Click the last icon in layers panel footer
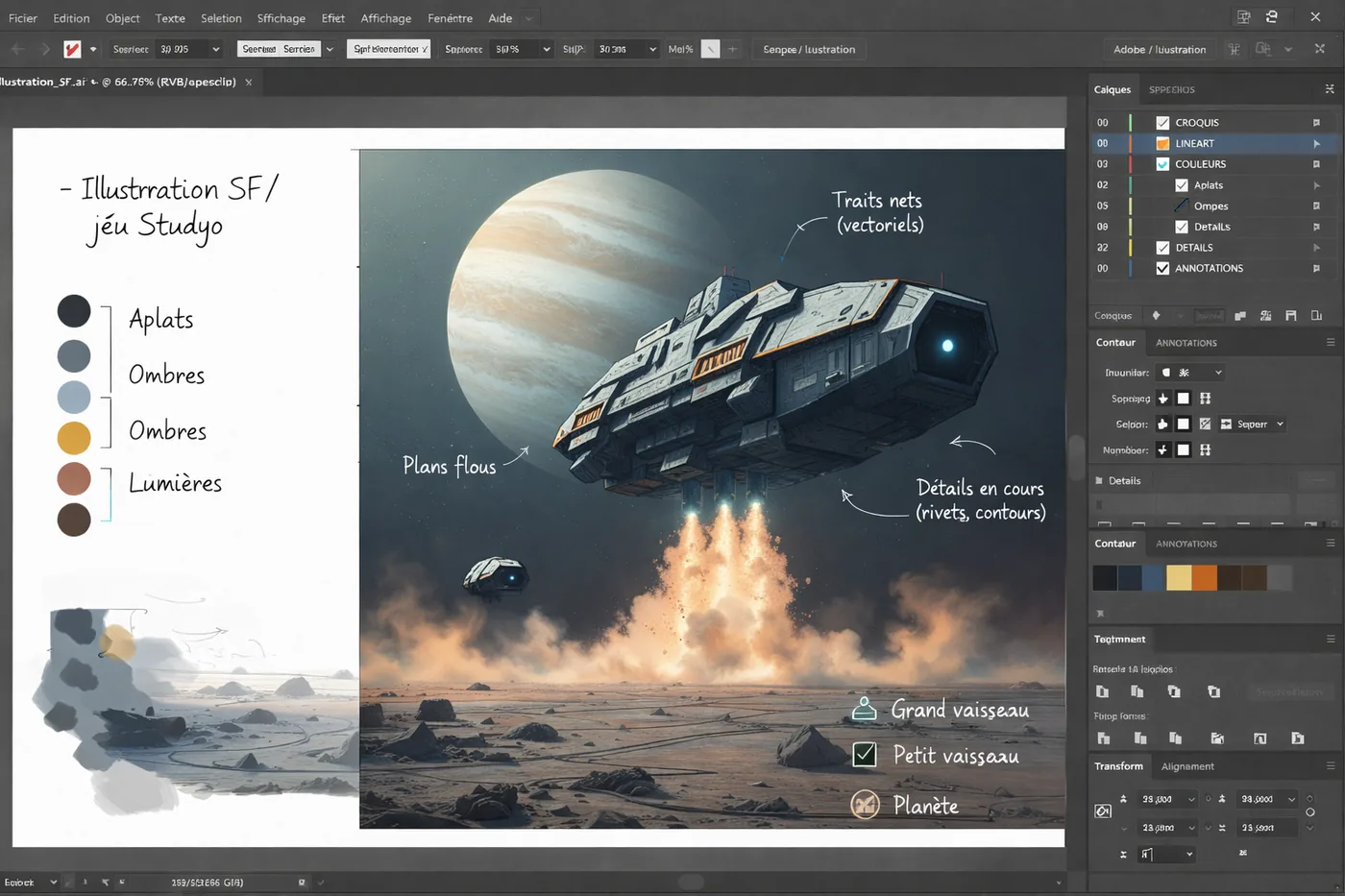 point(1316,315)
